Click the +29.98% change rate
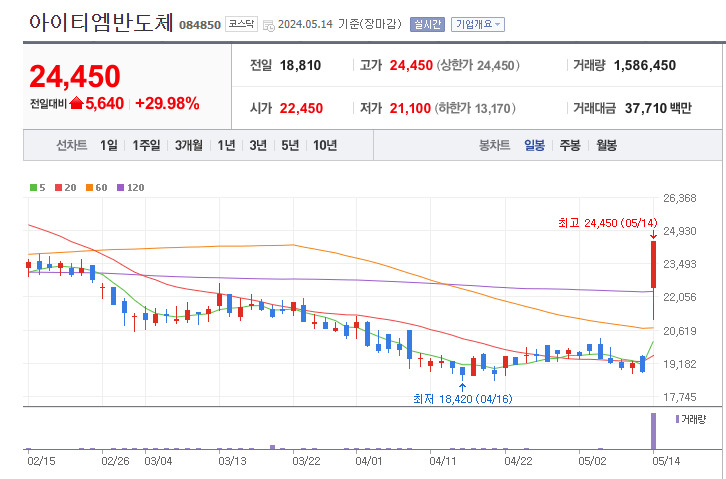Screen dimensions: 726x479 point(167,103)
